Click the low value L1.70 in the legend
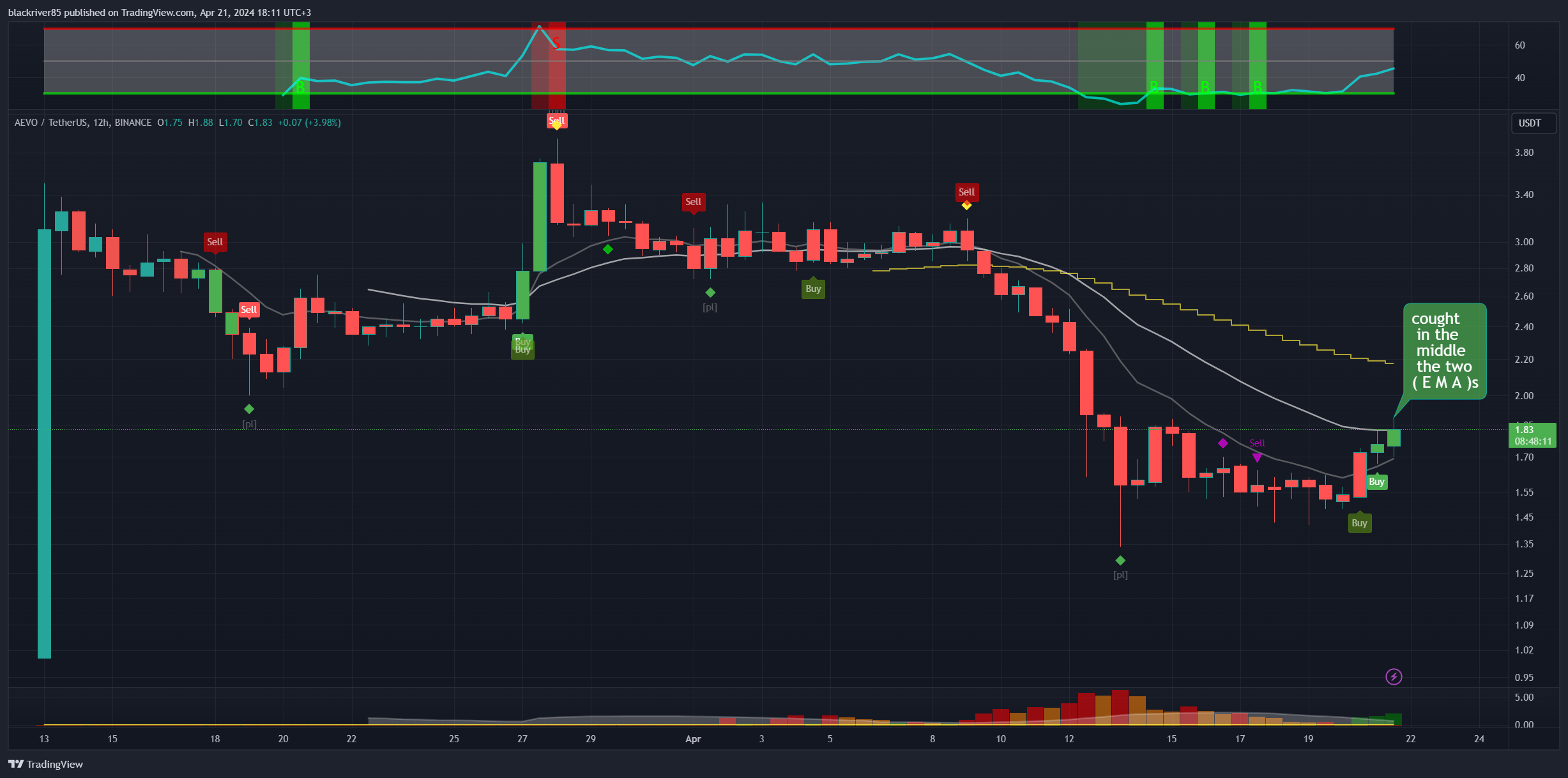The height and width of the screenshot is (778, 1568). pos(231,123)
